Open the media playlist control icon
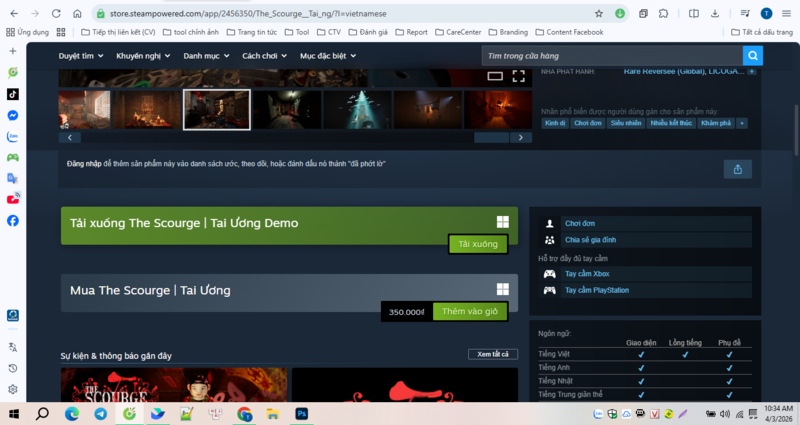Viewport: 800px width, 425px height. 745,14
